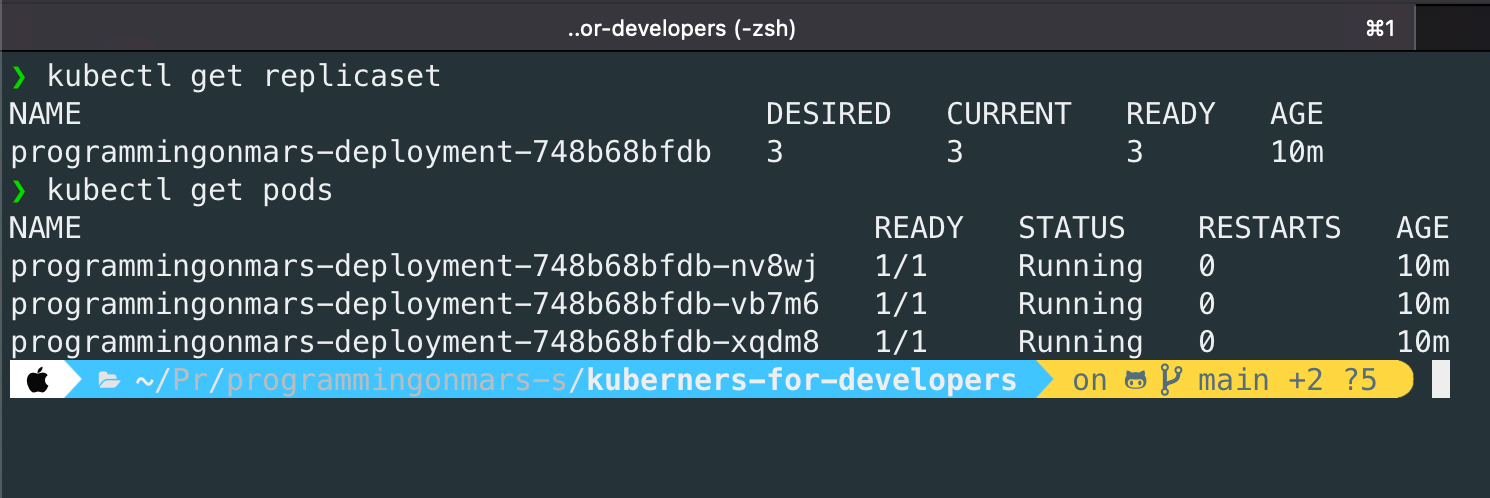Click the '?5' untracked files indicator
1490x498 pixels.
[x=1360, y=381]
